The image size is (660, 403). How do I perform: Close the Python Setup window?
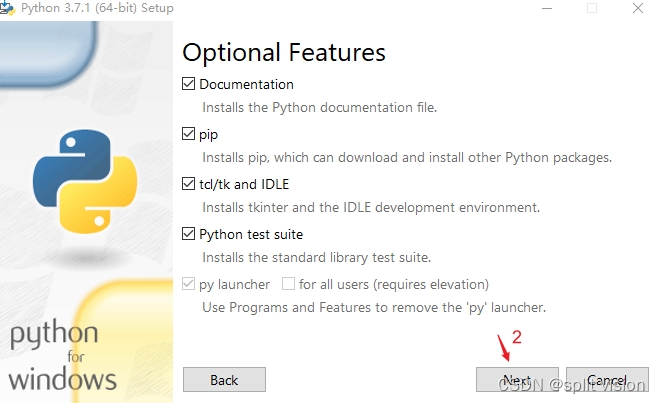pos(638,8)
